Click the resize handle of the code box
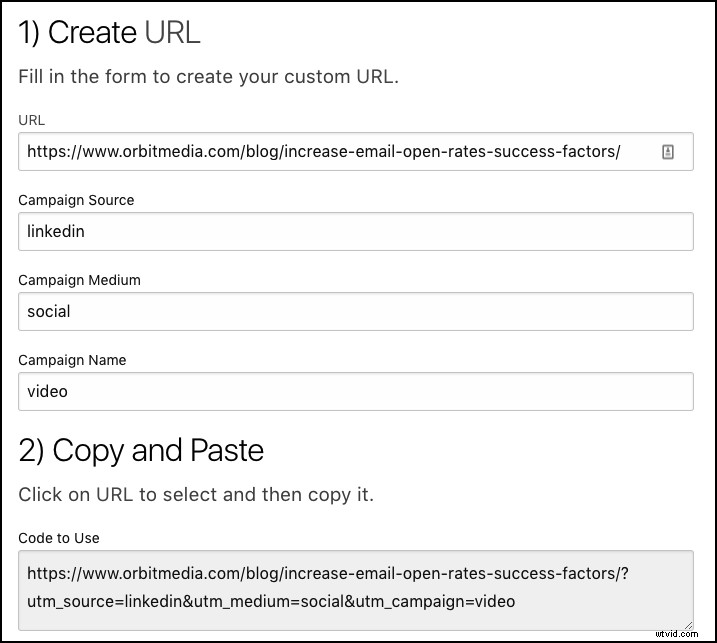Screen dimensions: 717x643 click(x=688, y=623)
